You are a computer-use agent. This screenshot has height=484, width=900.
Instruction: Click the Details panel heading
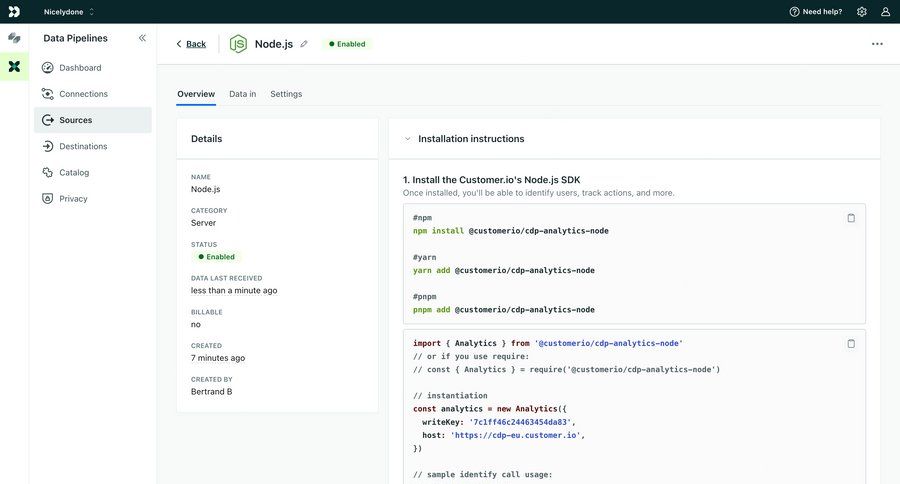pyautogui.click(x=206, y=139)
